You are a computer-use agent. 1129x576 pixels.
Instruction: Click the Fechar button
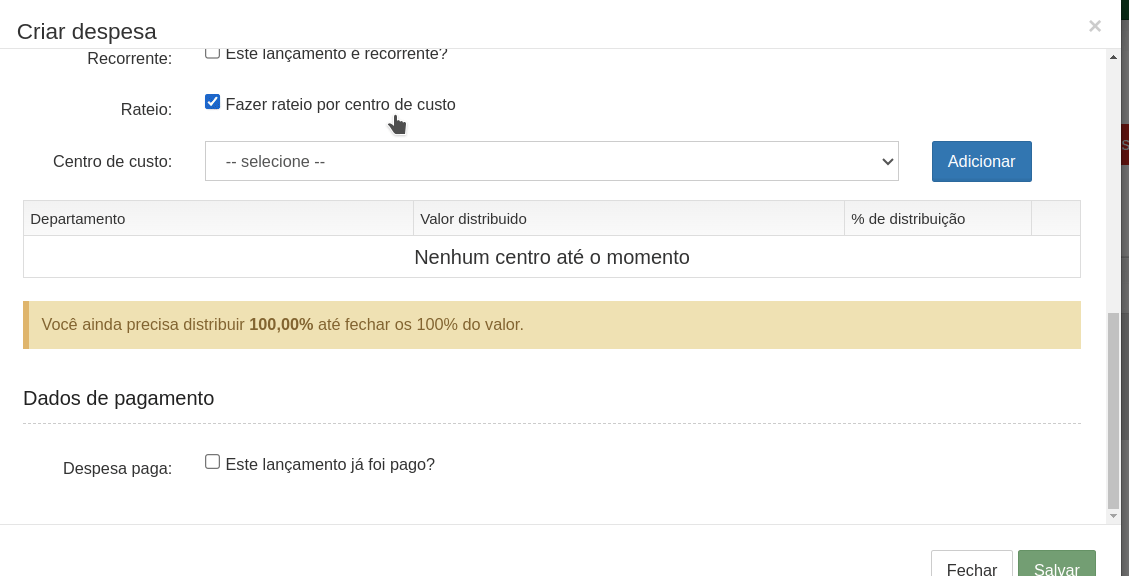pos(971,565)
